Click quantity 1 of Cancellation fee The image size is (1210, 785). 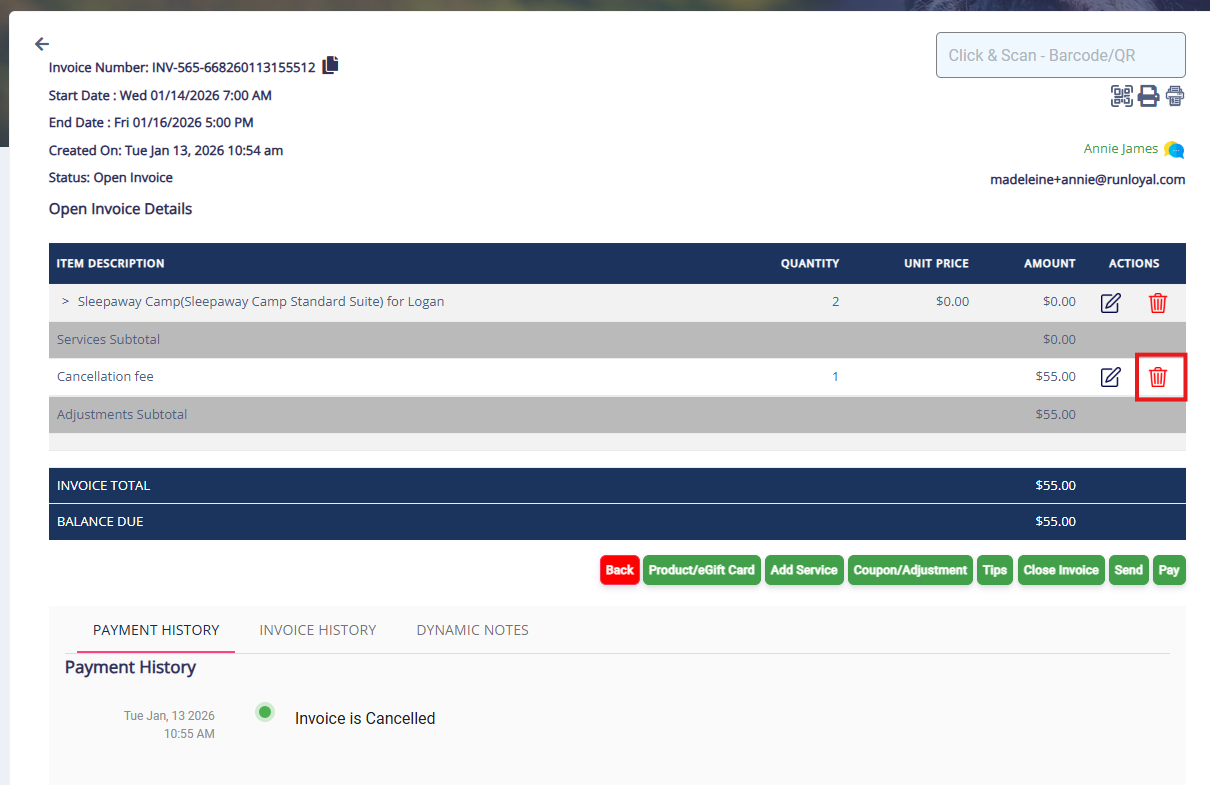click(x=835, y=377)
